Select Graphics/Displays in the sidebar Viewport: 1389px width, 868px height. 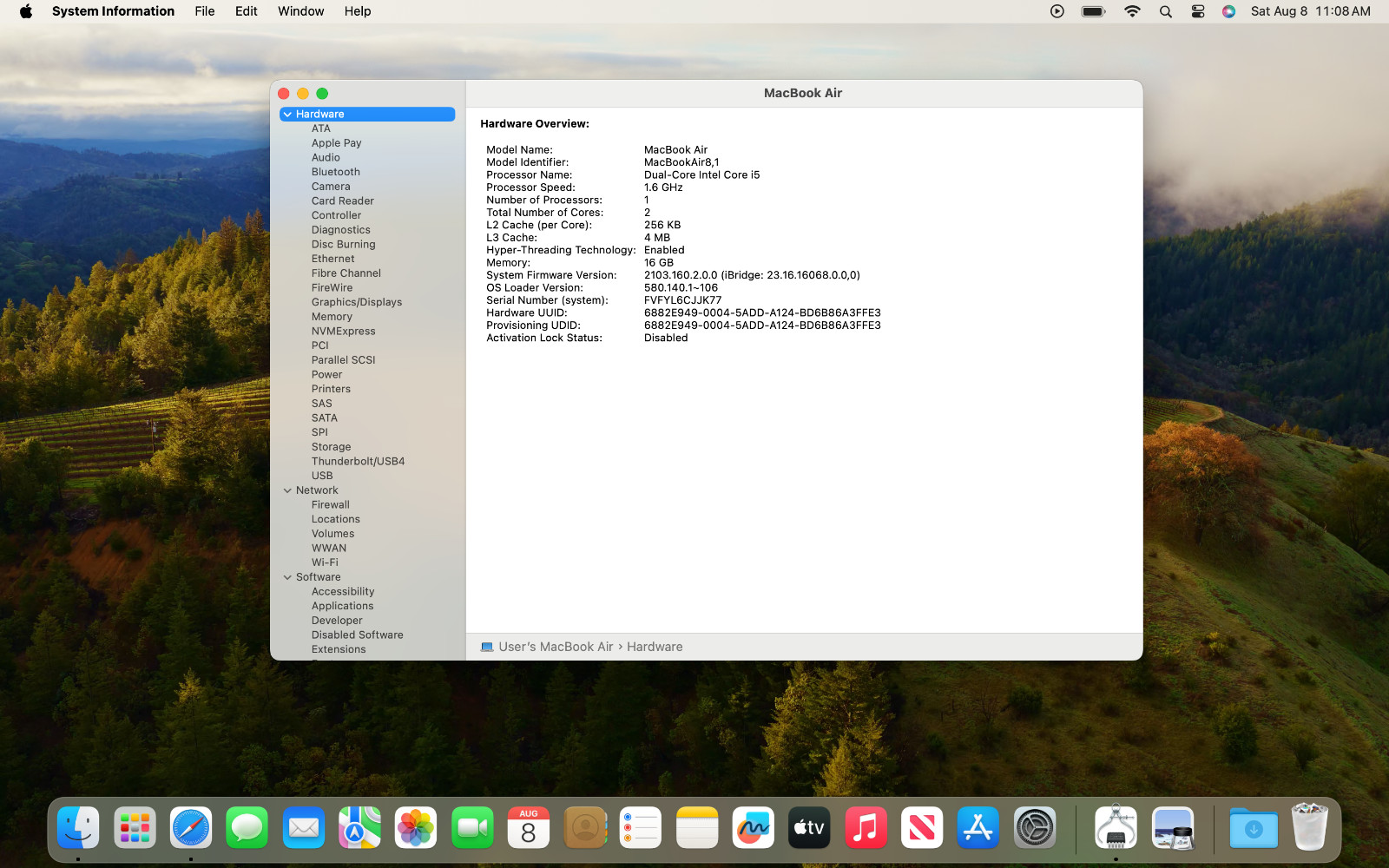[x=357, y=302]
